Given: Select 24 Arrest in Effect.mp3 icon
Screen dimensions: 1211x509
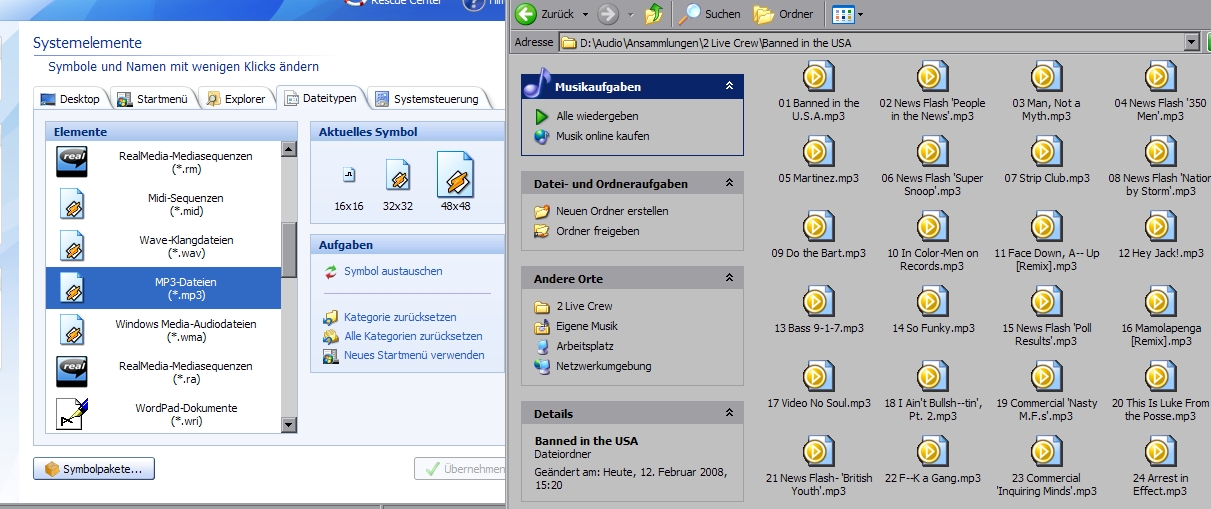Looking at the screenshot, I should (1160, 451).
